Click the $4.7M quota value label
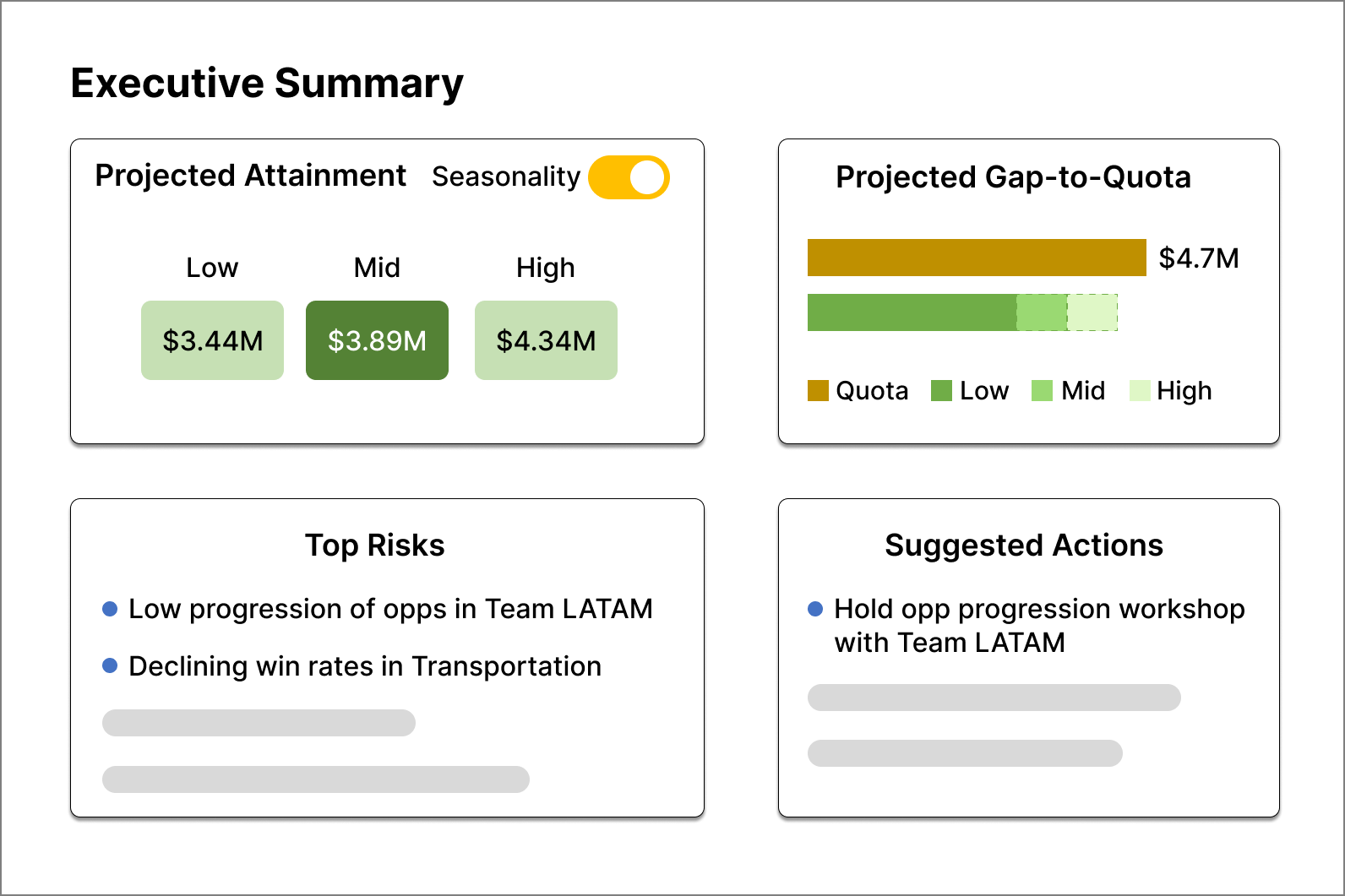Image resolution: width=1345 pixels, height=896 pixels. (x=1198, y=258)
